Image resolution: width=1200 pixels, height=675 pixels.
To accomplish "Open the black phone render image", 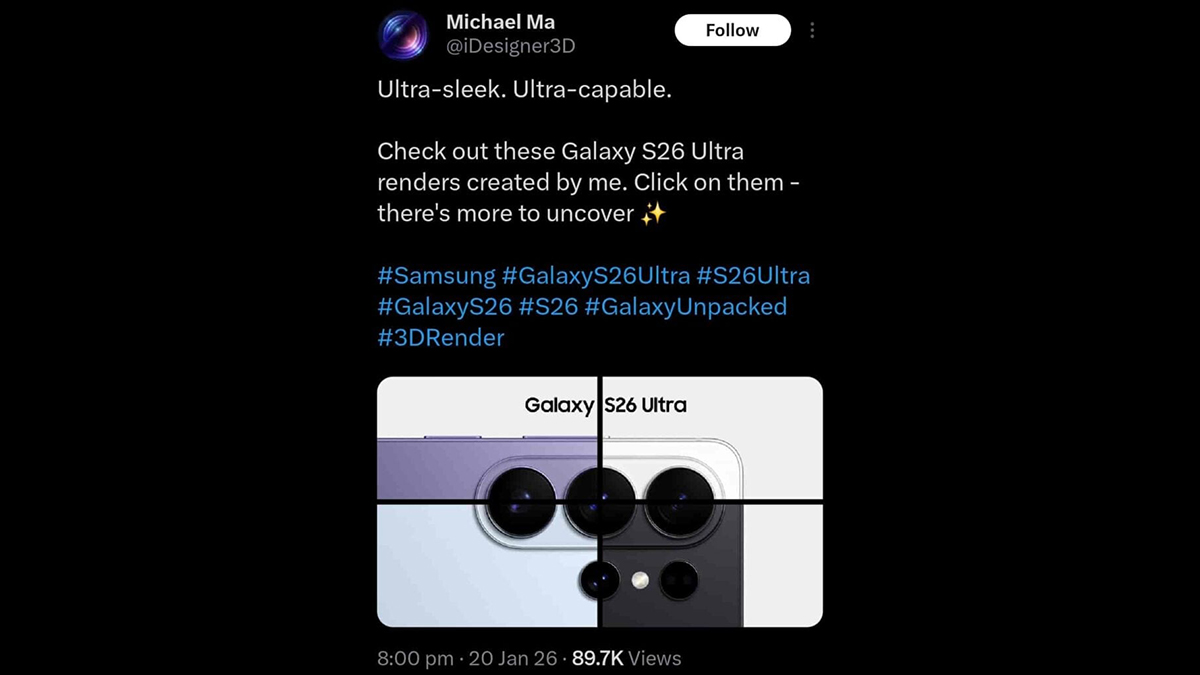I will (x=712, y=565).
